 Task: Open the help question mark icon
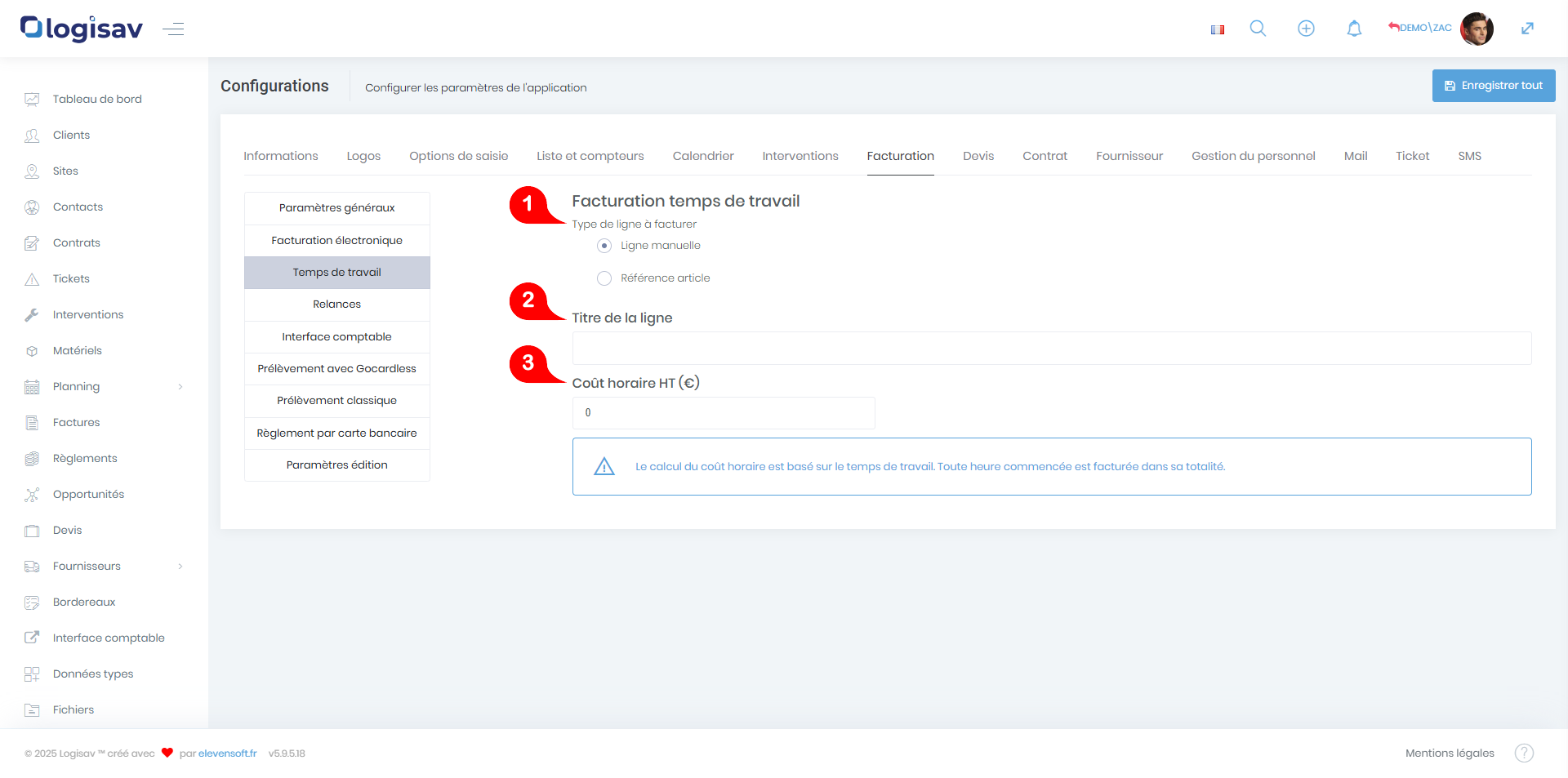[x=1524, y=753]
